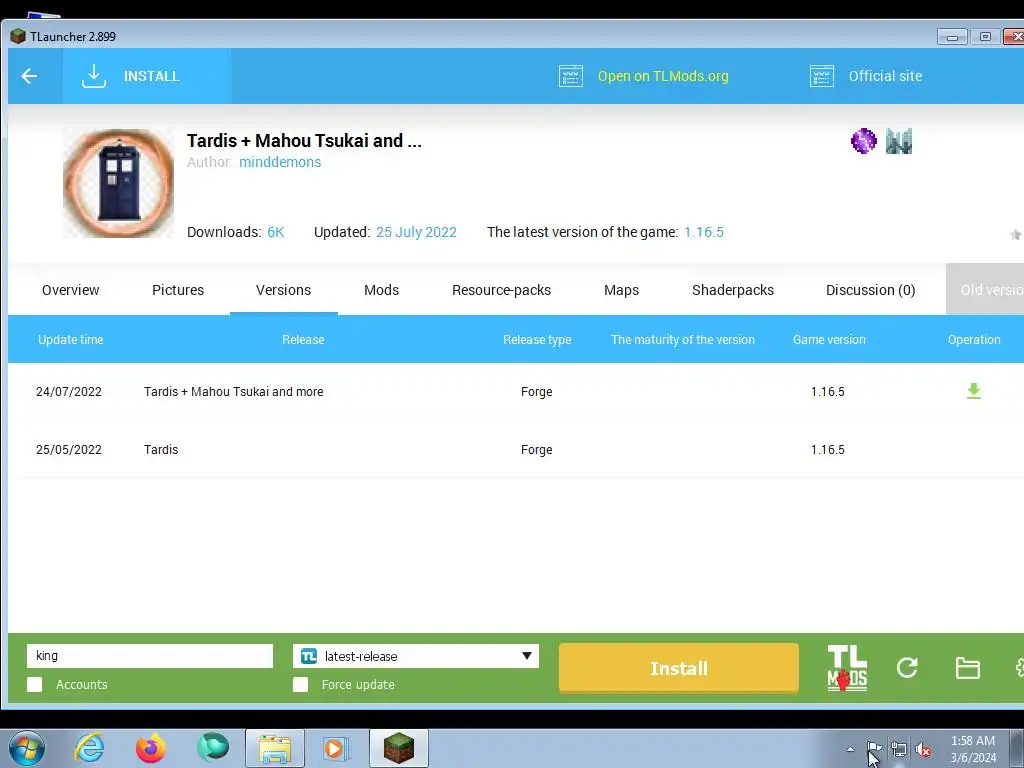Click the 1.16.5 latest game version value
1024x768 pixels.
click(703, 232)
